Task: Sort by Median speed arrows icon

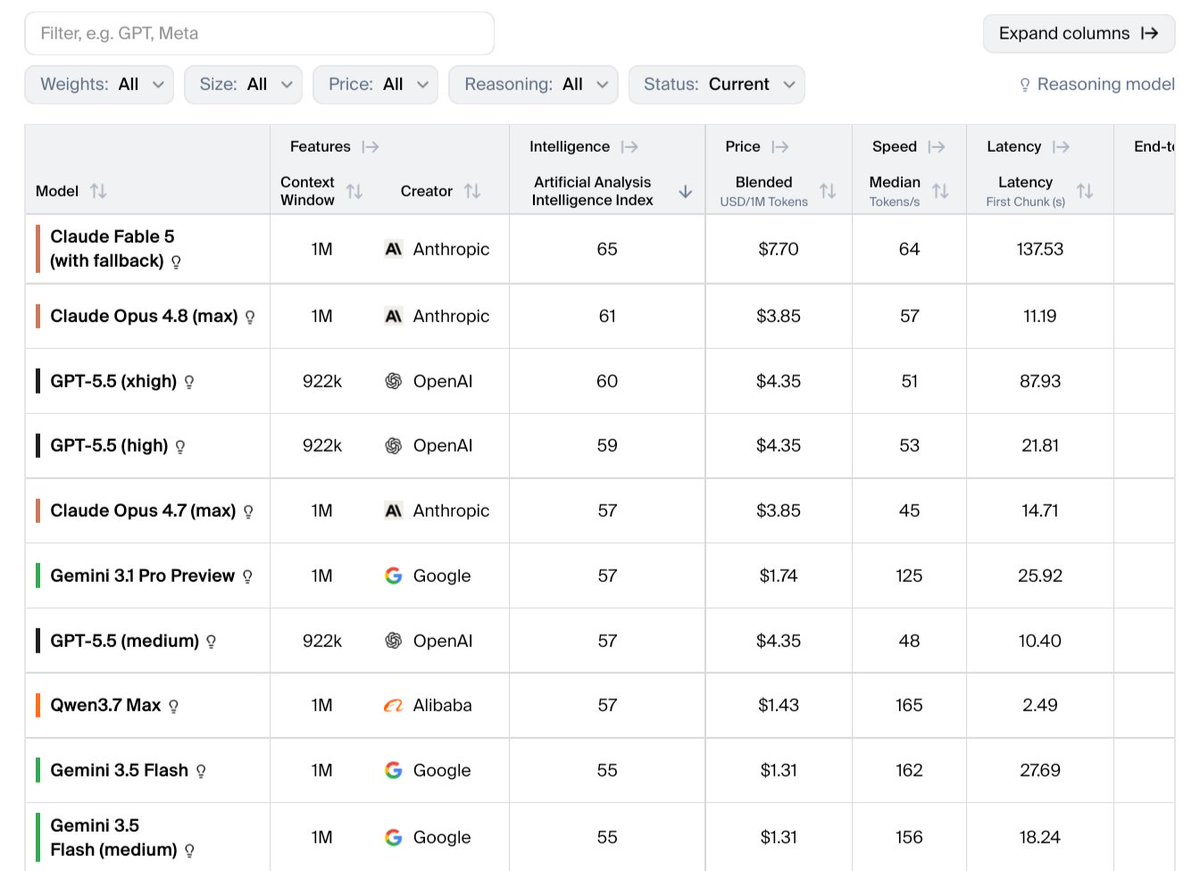Action: pos(940,191)
